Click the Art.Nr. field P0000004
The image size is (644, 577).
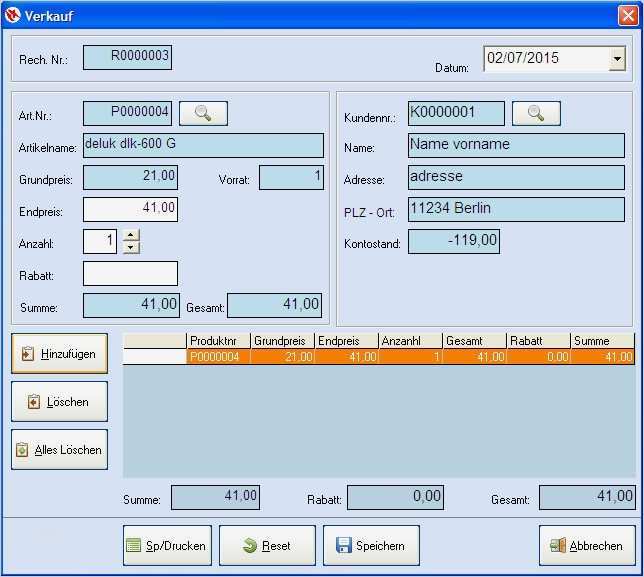[x=127, y=113]
